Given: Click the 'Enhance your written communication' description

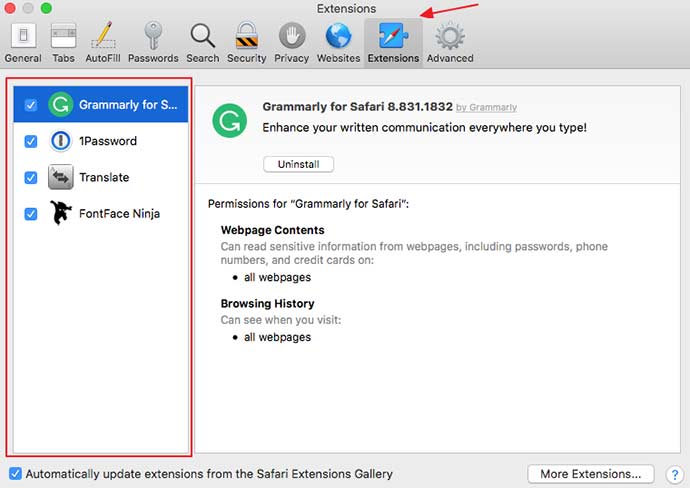Looking at the screenshot, I should point(424,128).
